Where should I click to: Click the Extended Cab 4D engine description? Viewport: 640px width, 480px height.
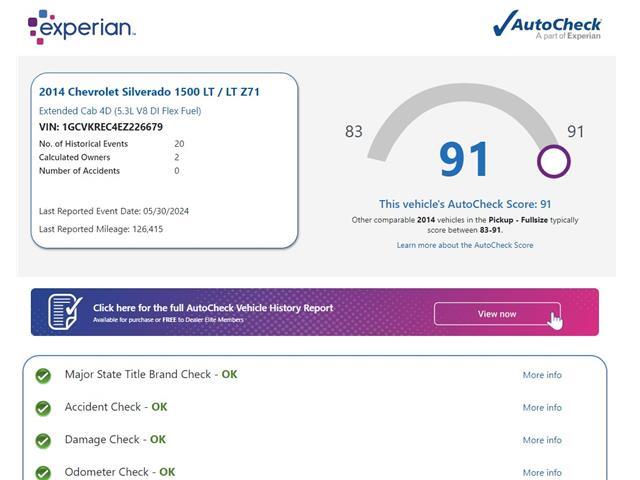point(120,111)
